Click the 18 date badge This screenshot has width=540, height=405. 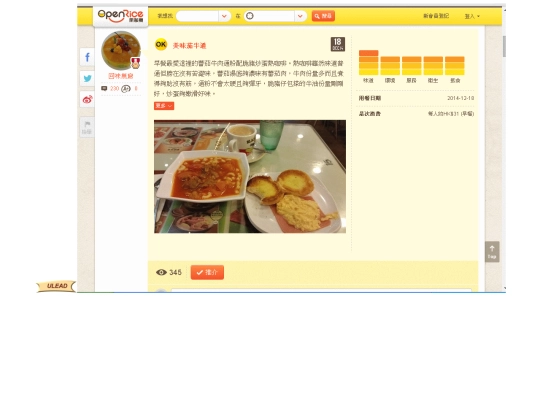coord(338,44)
